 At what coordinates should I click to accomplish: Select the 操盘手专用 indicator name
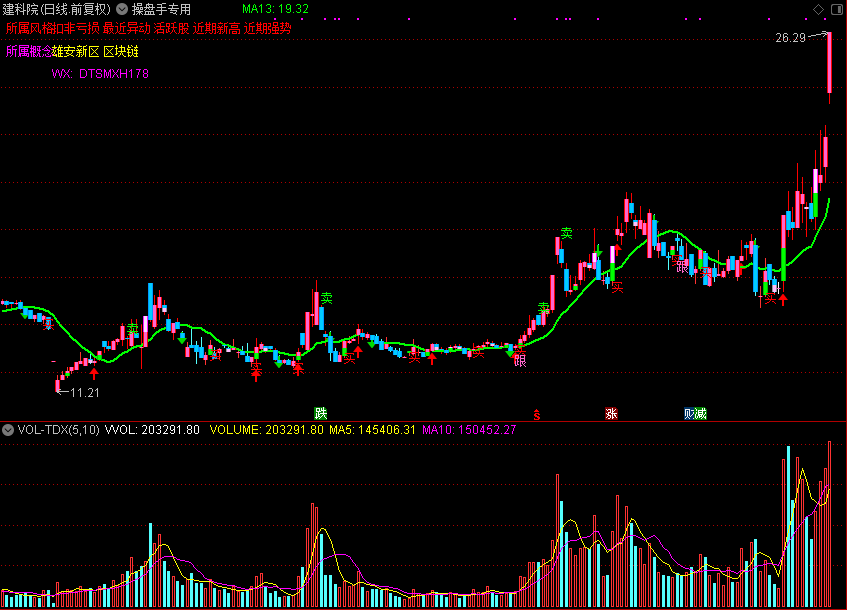pos(161,9)
